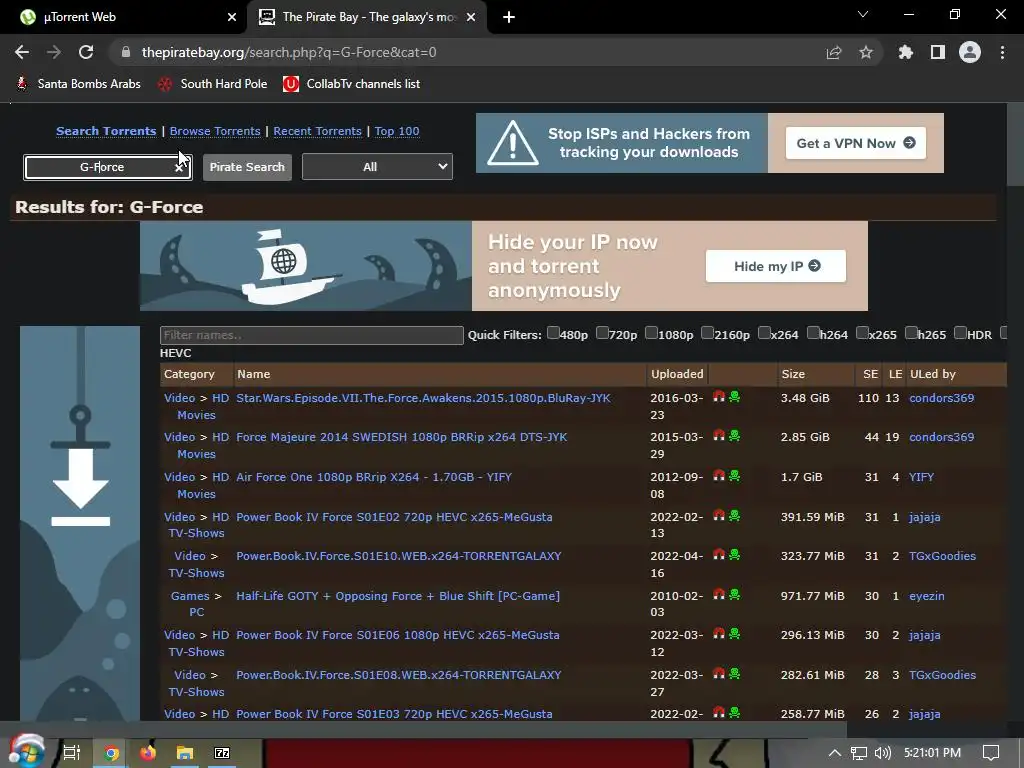Open the tab search chevron in title bar

(863, 14)
